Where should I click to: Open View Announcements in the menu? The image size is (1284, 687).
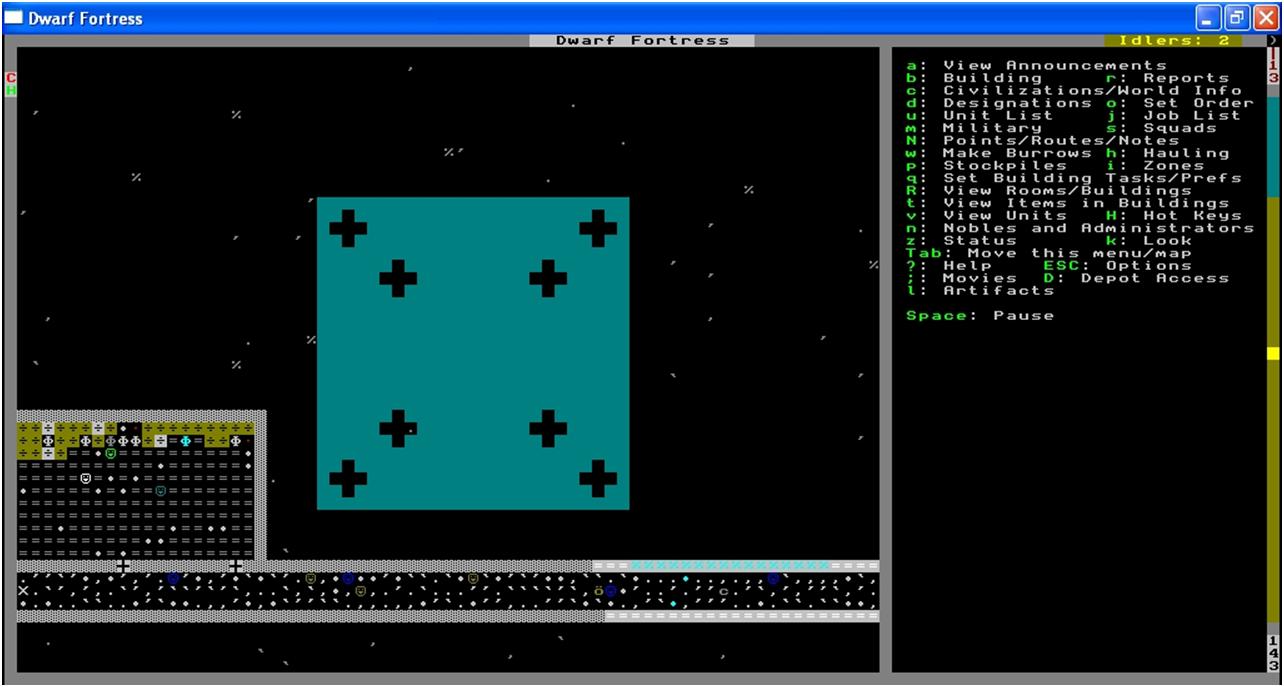pyautogui.click(x=1036, y=66)
